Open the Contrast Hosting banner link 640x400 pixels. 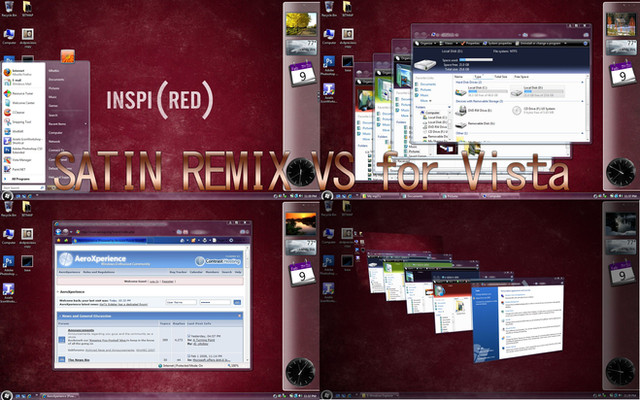click(x=218, y=261)
